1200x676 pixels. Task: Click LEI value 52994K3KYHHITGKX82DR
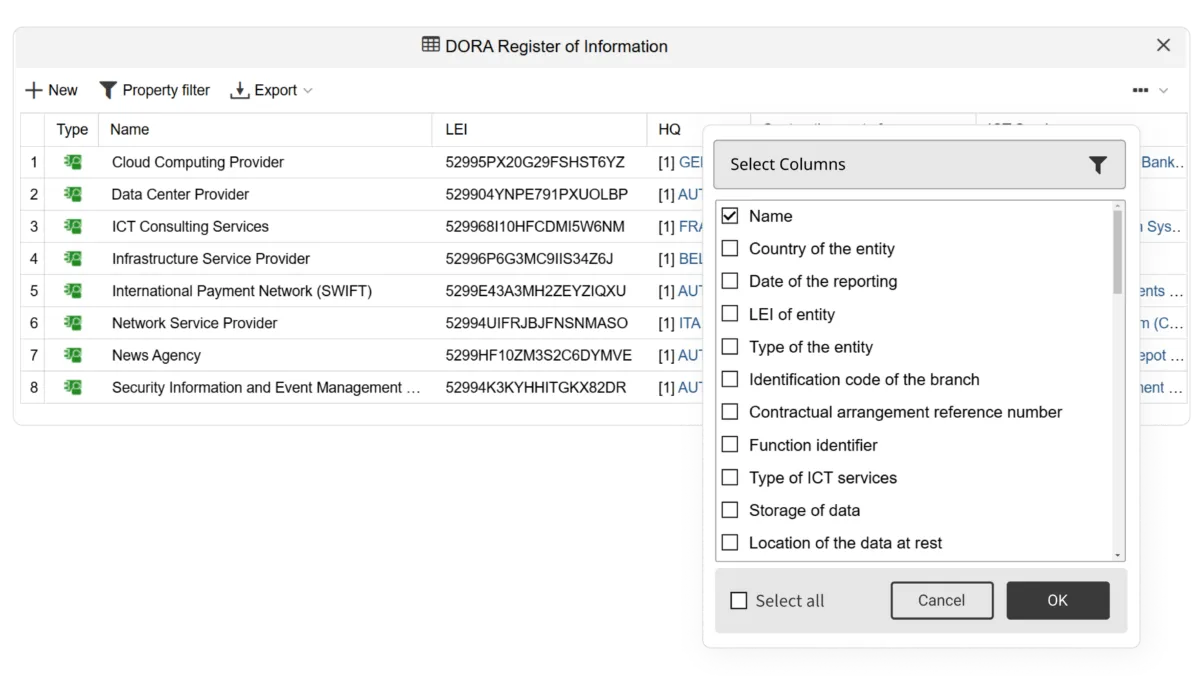pyautogui.click(x=536, y=387)
